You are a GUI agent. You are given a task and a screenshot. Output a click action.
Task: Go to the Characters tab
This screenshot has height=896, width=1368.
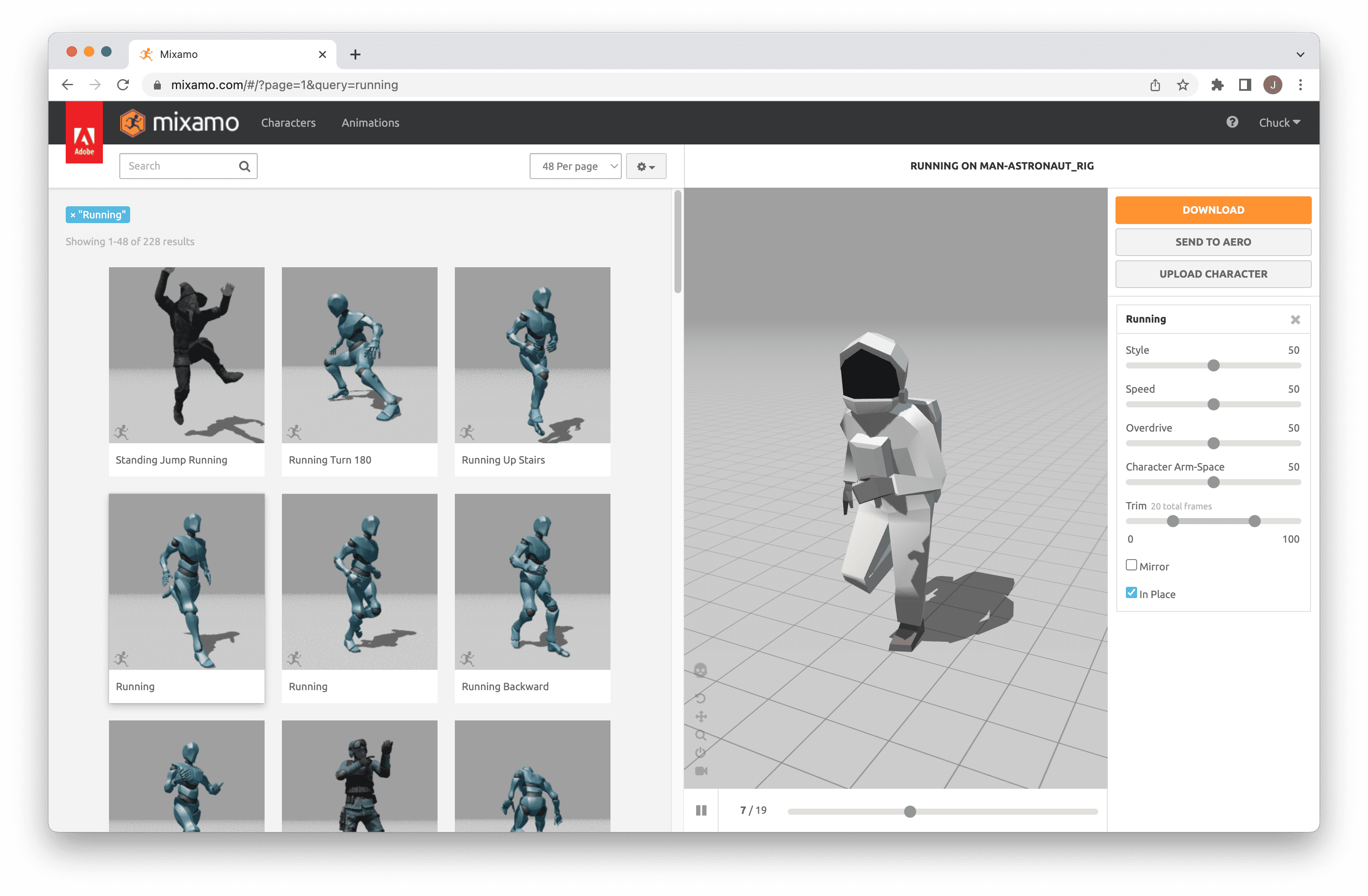tap(288, 122)
